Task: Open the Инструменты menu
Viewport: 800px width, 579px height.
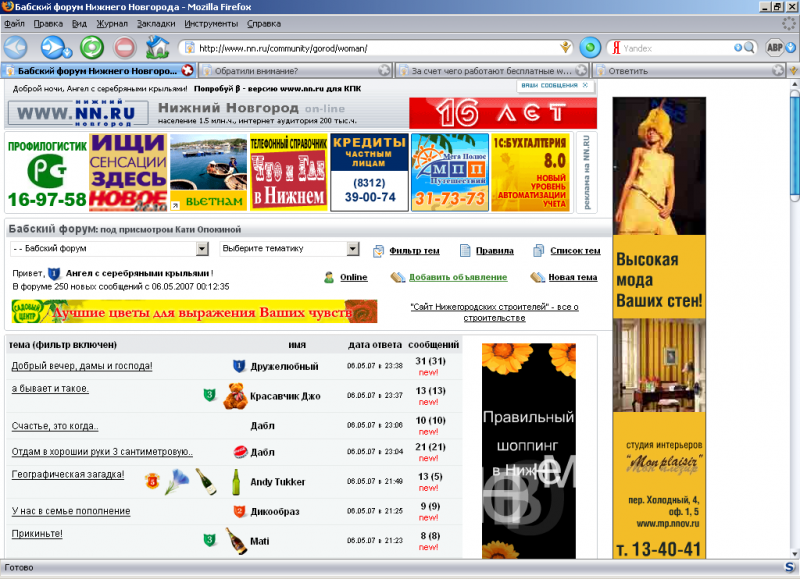Action: (211, 23)
